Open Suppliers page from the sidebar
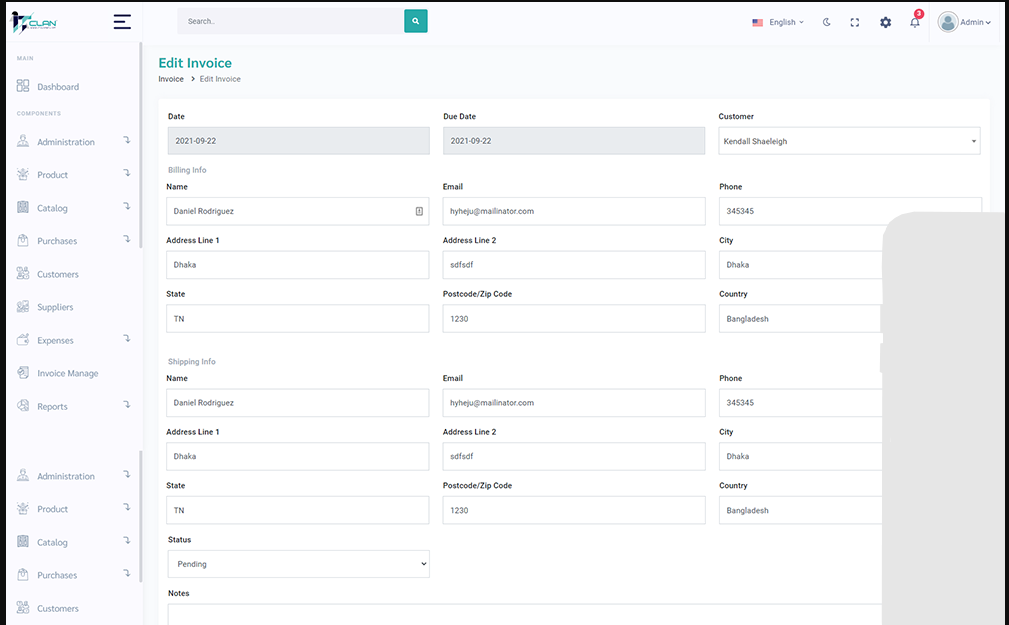 55,307
